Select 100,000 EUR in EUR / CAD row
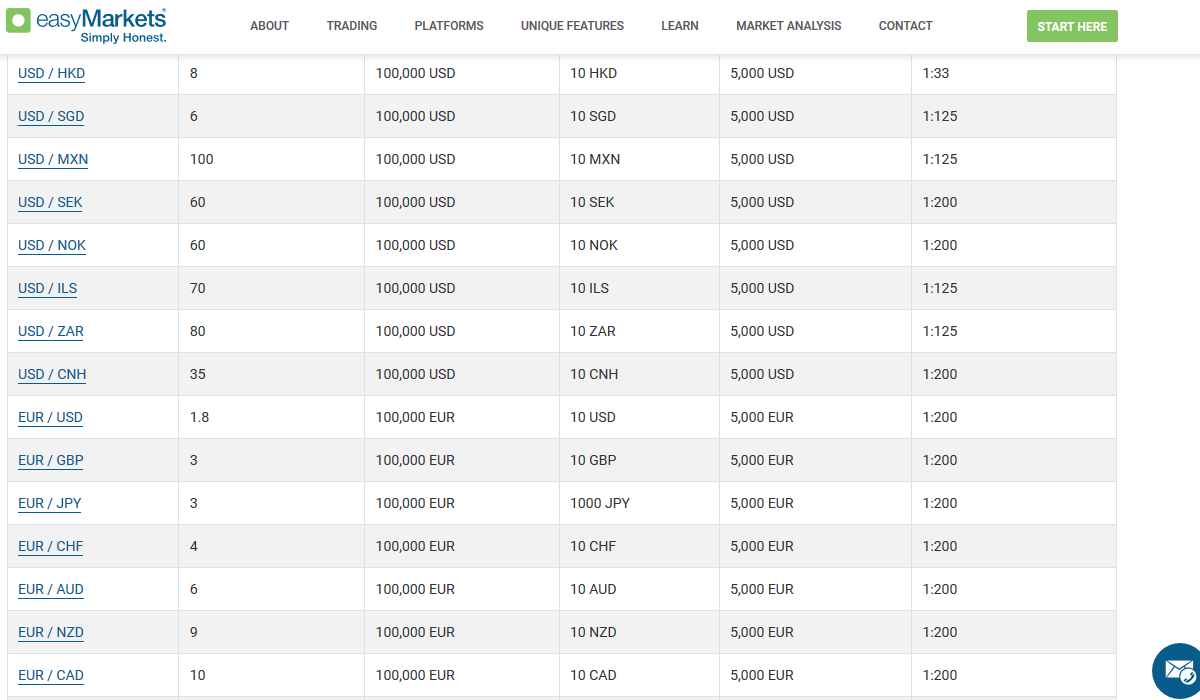Viewport: 1200px width, 700px height. (415, 675)
